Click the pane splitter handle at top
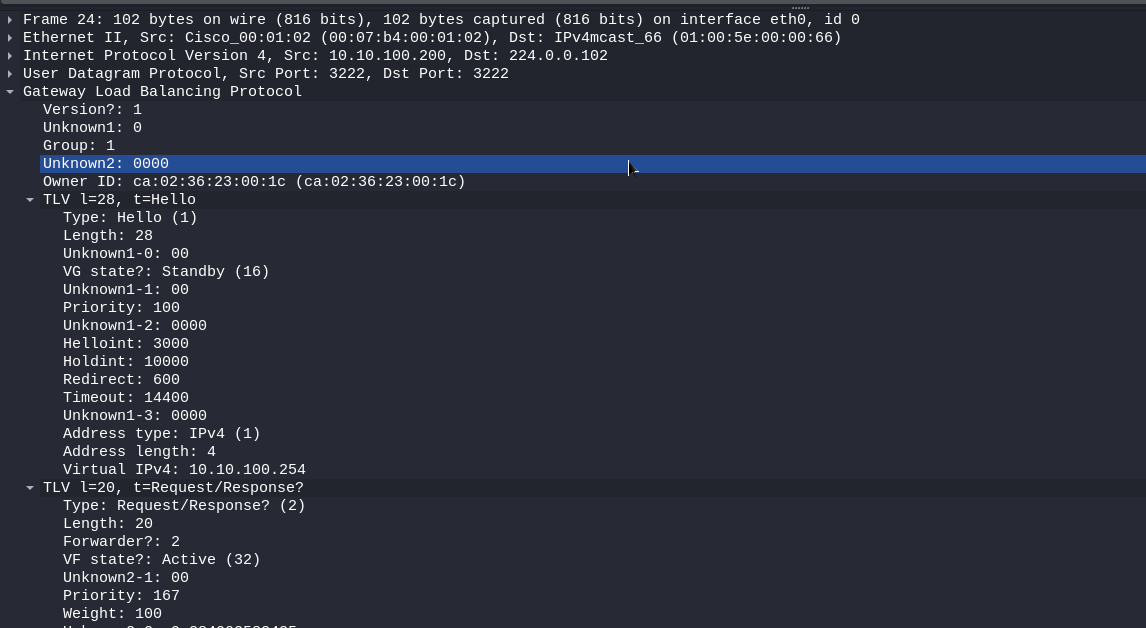 tap(800, 7)
